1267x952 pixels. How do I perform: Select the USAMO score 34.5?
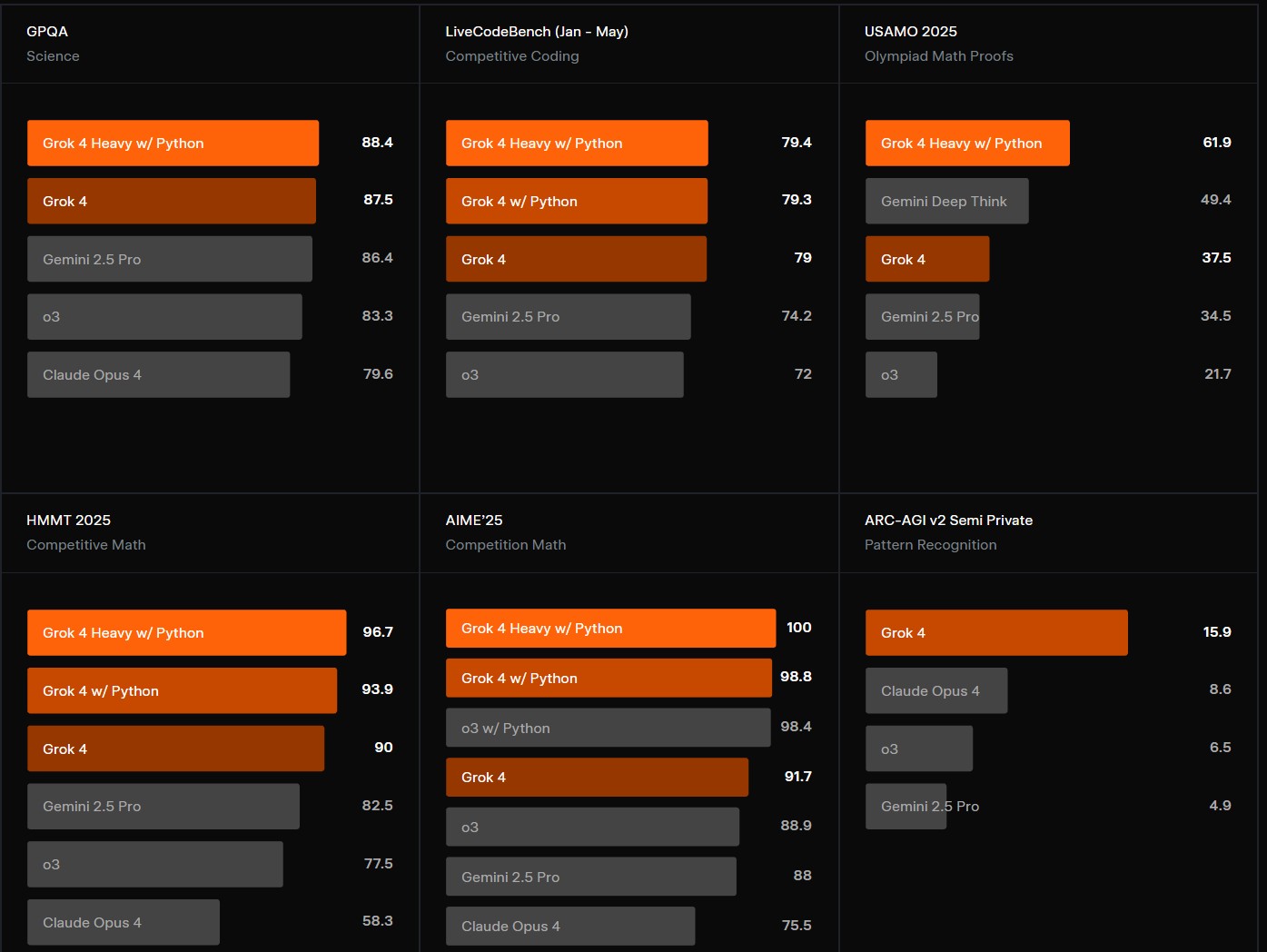click(1216, 316)
